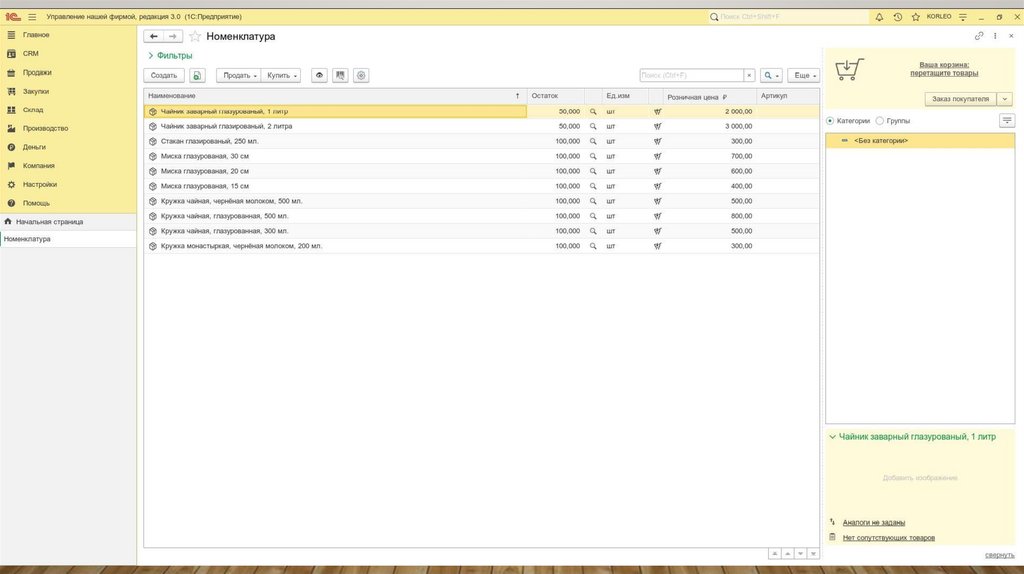Image resolution: width=1024 pixels, height=574 pixels.
Task: Click Добавить изображение placeholder
Action: (x=920, y=478)
